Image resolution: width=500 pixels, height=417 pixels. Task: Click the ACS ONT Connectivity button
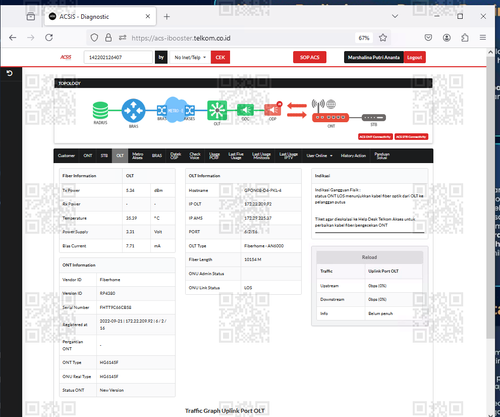[375, 137]
